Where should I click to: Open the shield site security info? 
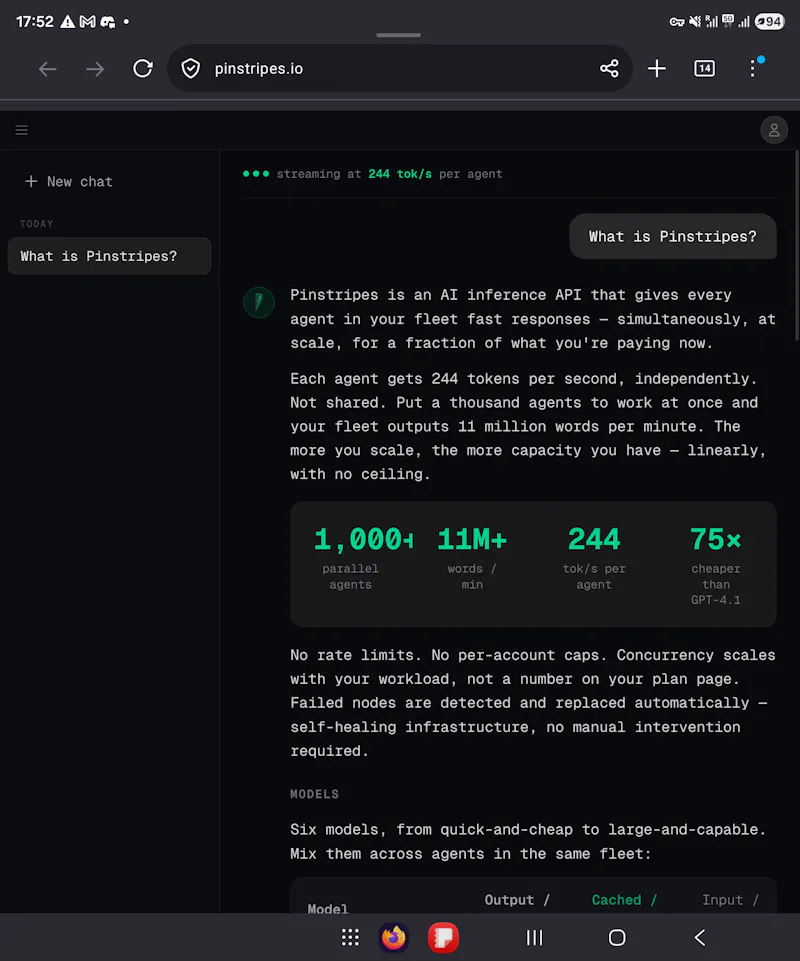coord(191,69)
